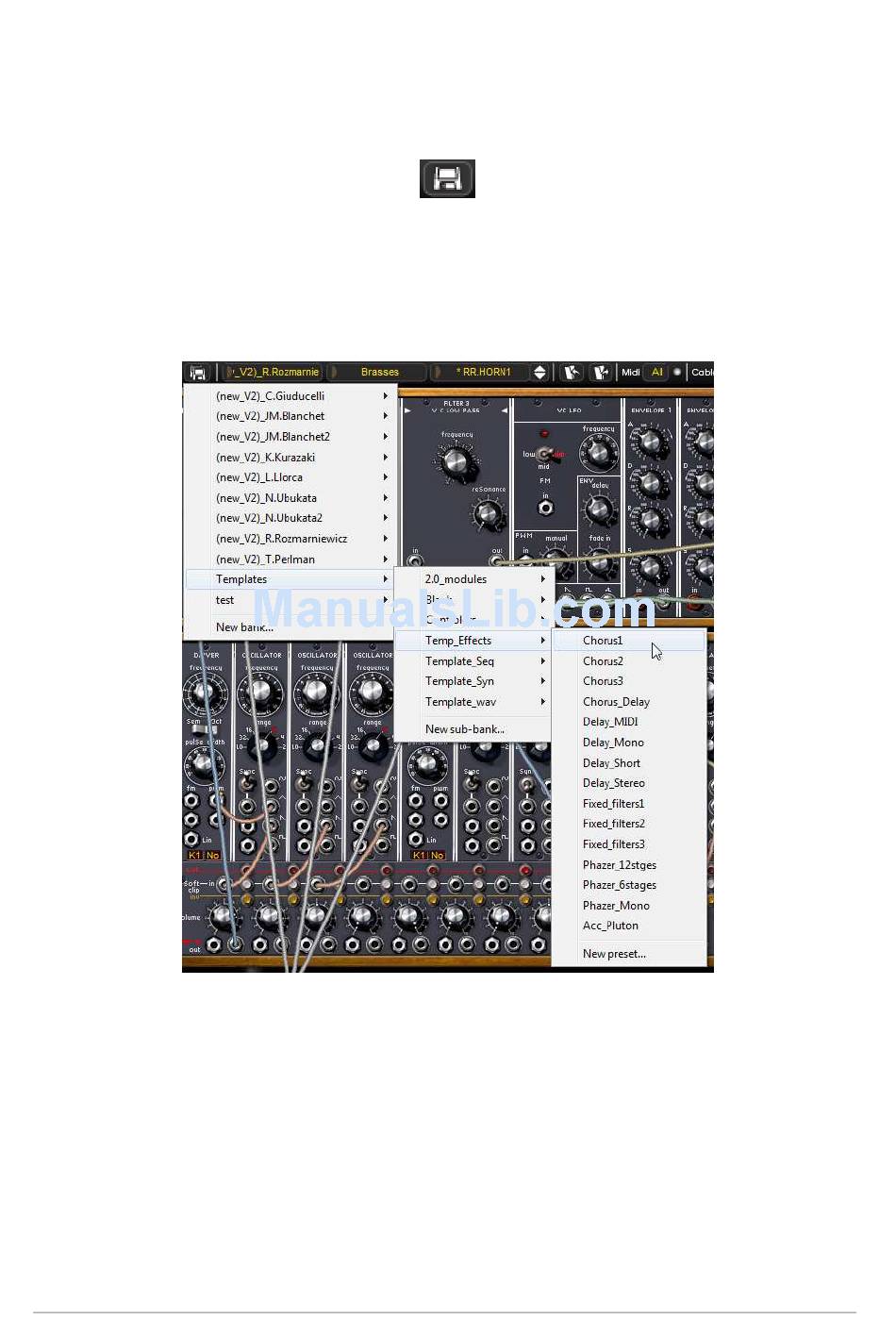Screen dimensions: 896x1319
Task: Toggle No button under Driver module
Action: 212,856
